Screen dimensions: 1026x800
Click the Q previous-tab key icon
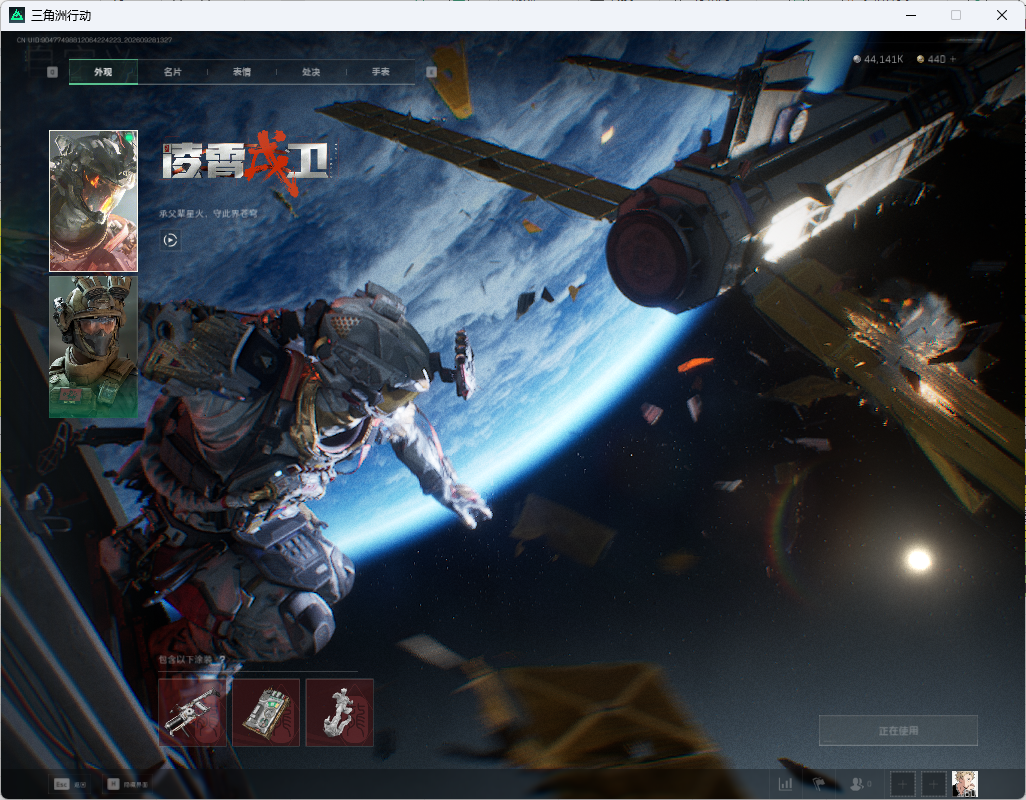point(52,72)
